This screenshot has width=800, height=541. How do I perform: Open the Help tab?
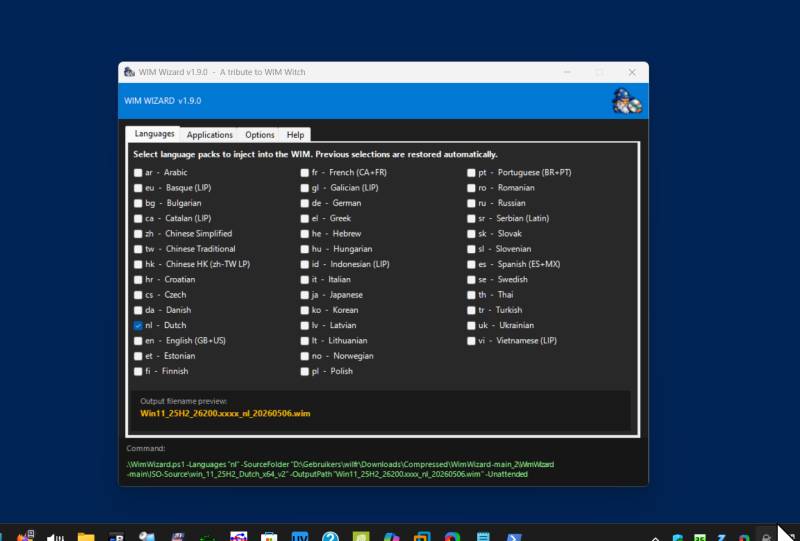(x=295, y=135)
